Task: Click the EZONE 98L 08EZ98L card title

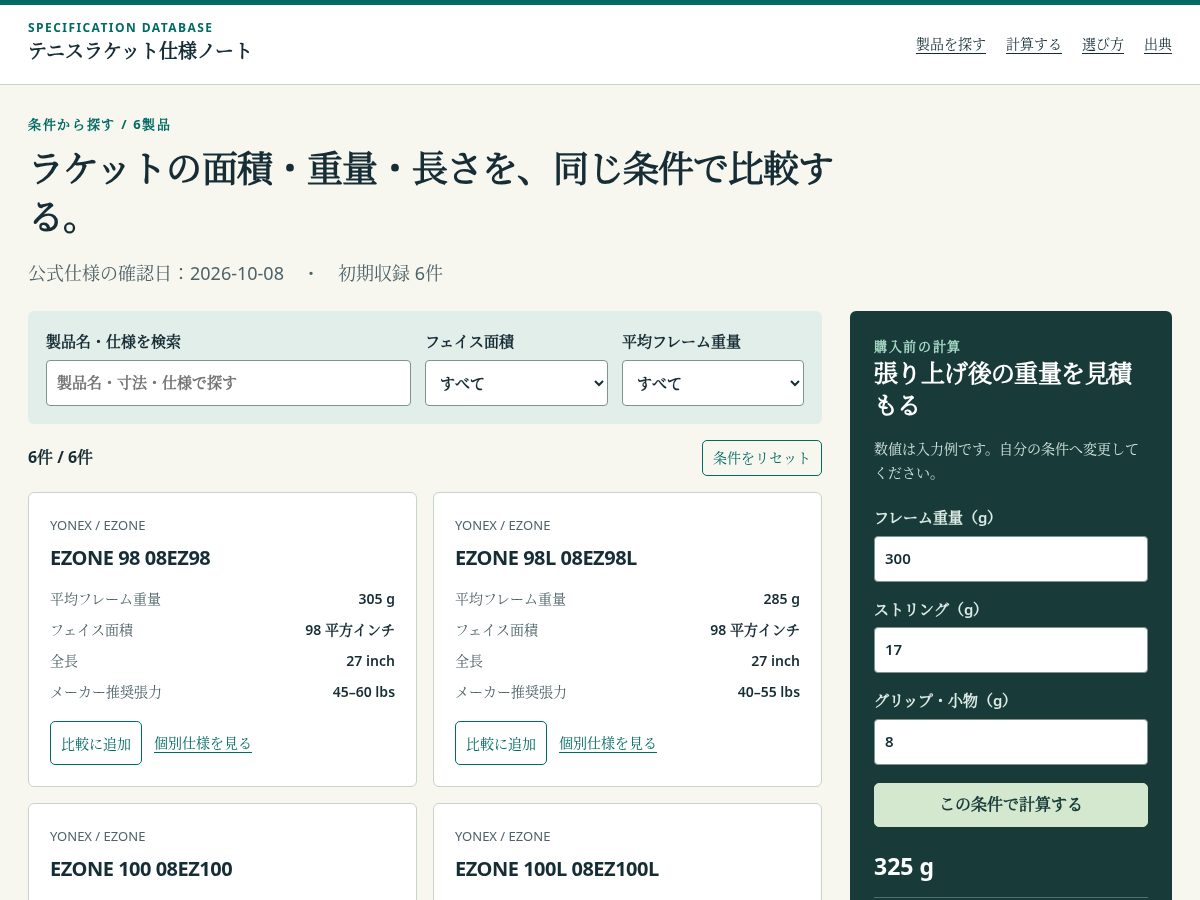Action: point(546,558)
